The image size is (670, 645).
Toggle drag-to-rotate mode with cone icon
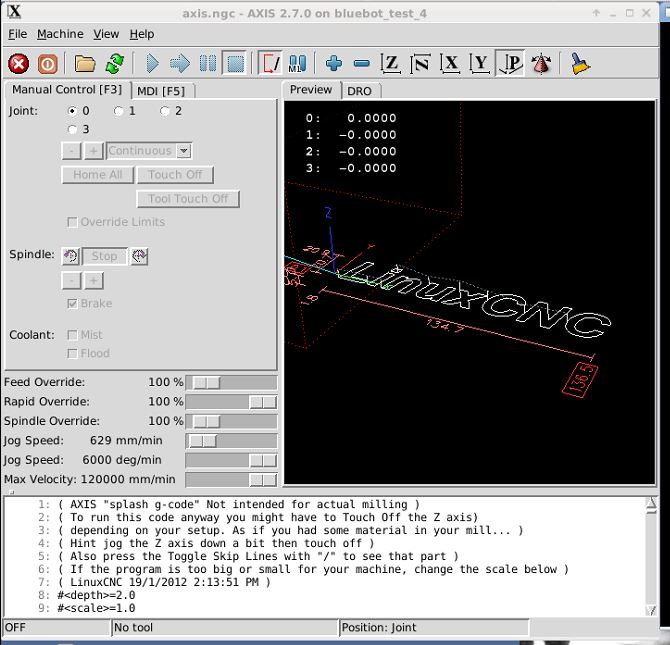pos(541,64)
